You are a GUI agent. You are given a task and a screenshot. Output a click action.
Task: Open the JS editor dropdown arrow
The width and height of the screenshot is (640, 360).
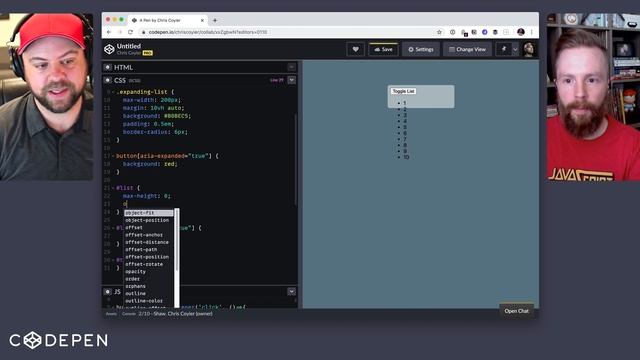point(291,292)
